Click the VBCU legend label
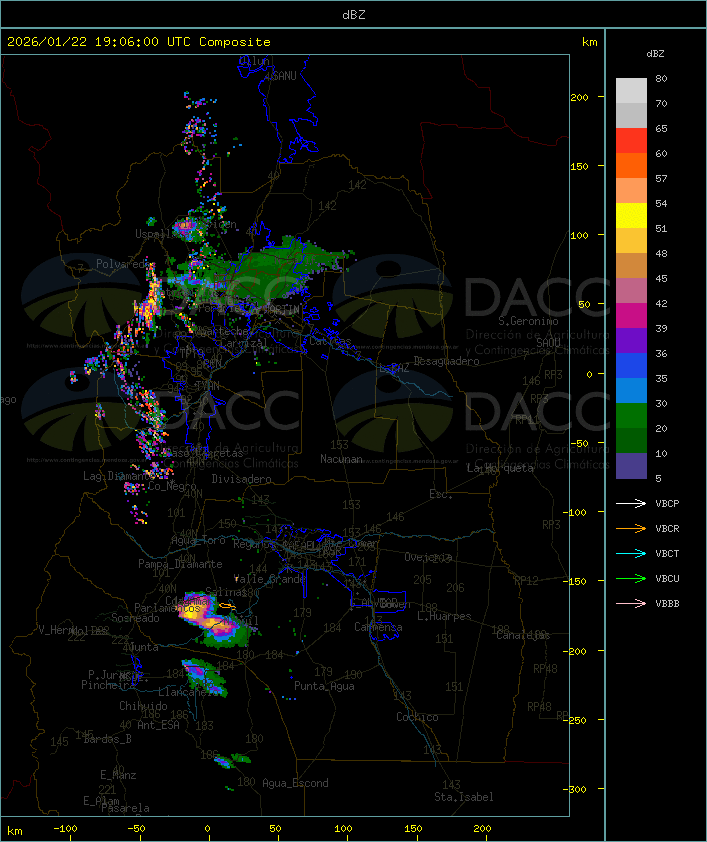707x842 pixels. [x=667, y=578]
